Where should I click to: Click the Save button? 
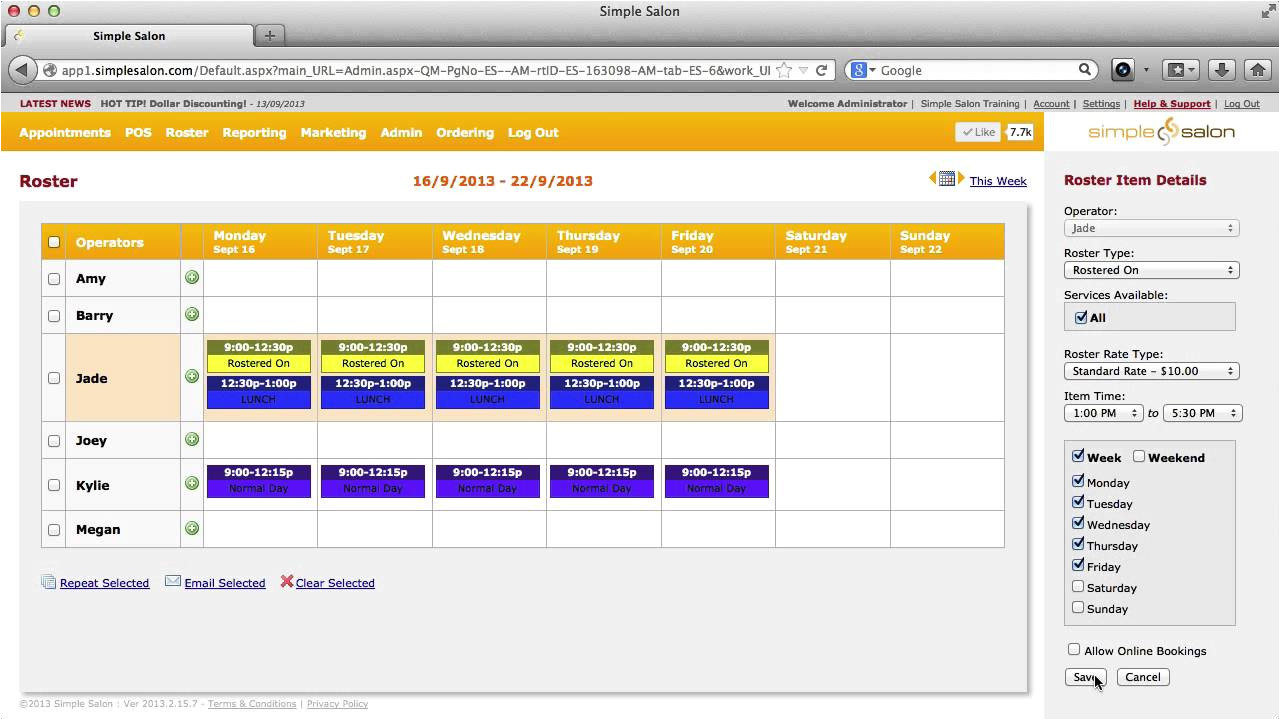tap(1085, 677)
